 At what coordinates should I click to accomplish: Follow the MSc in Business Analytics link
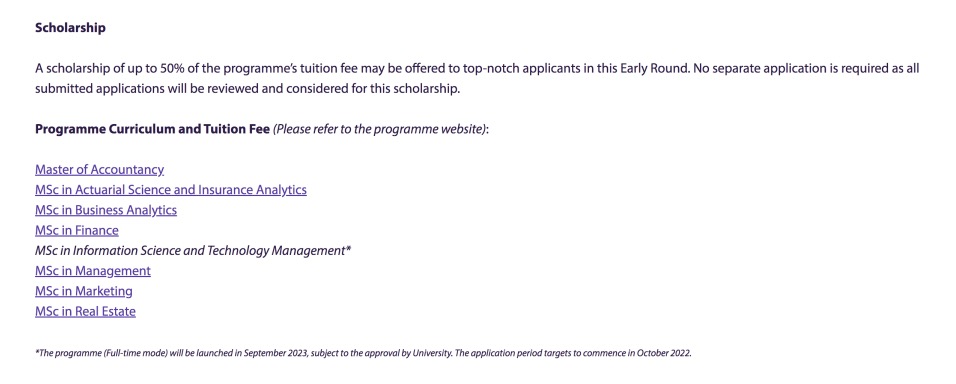[106, 210]
